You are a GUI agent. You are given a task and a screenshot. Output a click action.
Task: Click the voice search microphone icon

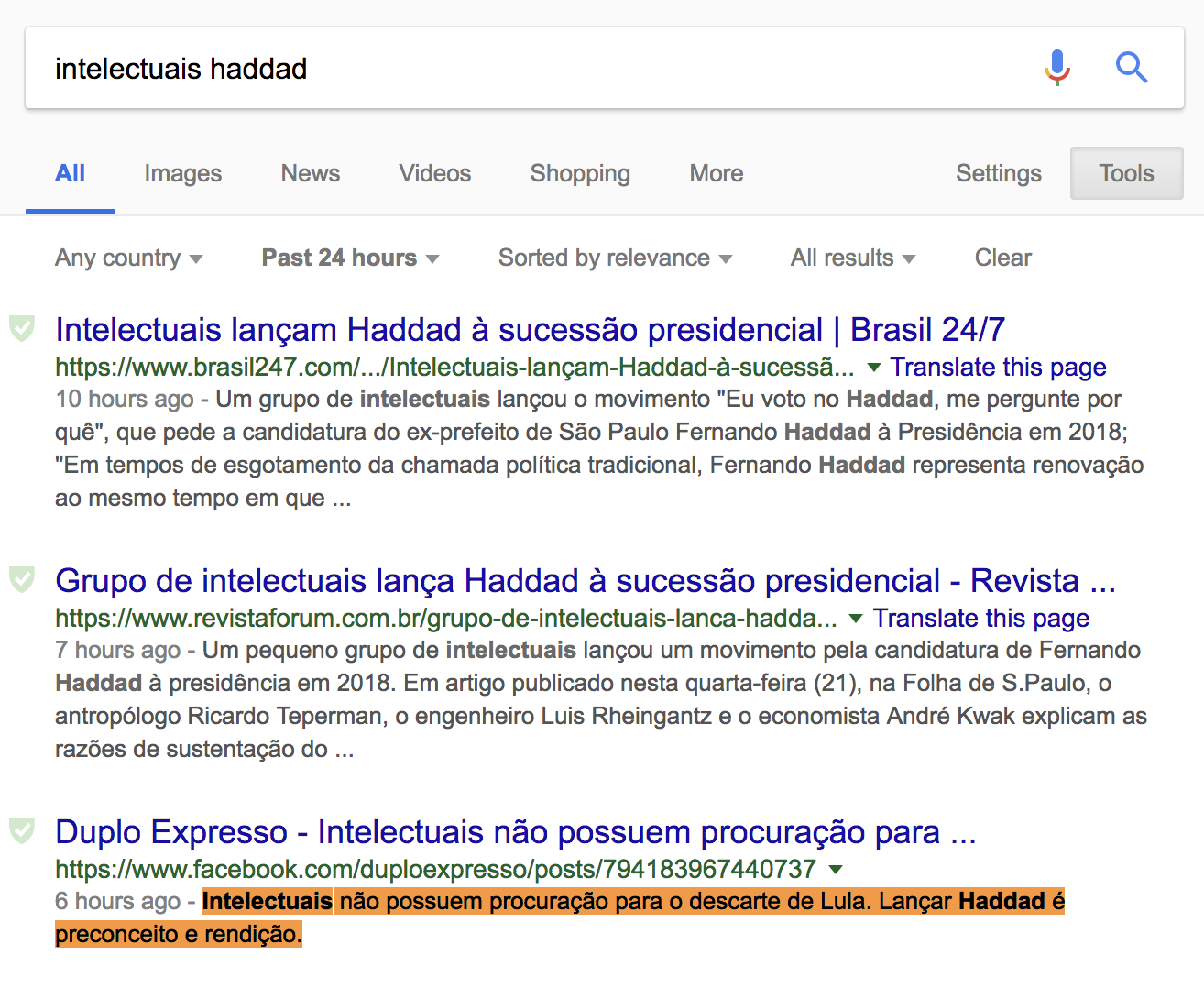[1056, 68]
